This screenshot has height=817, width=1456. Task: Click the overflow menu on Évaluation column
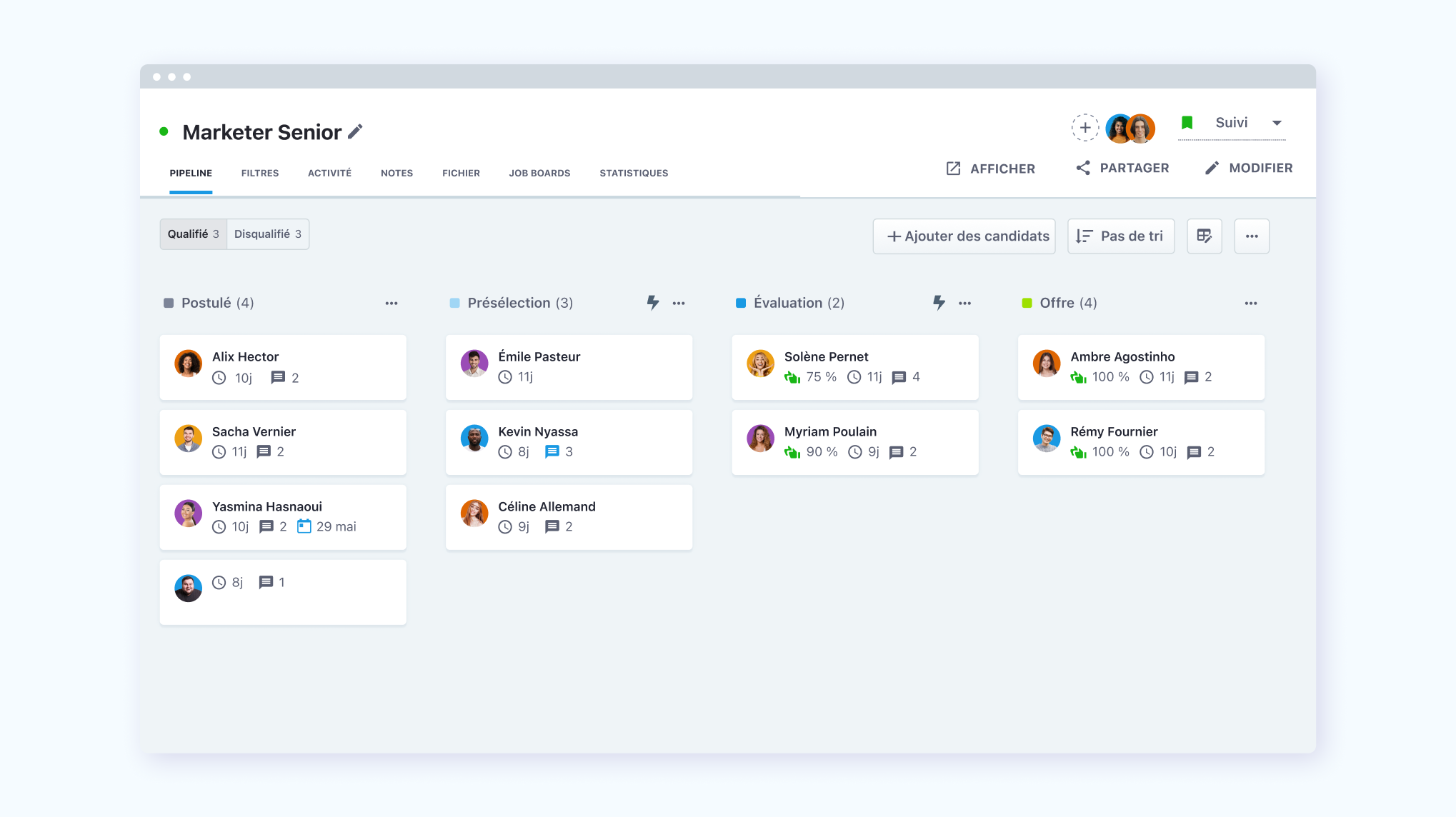click(x=965, y=303)
